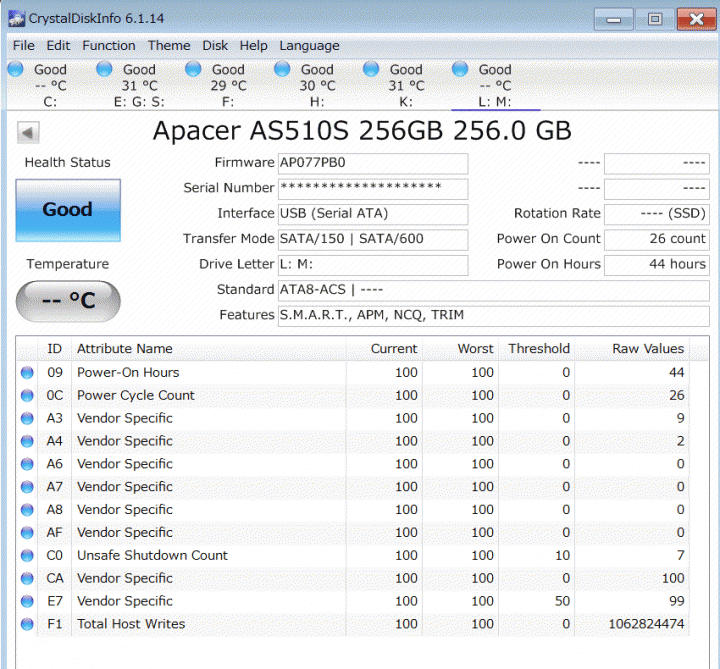Click status orb for attribute A6
Viewport: 720px width, 669px height.
coord(27,464)
